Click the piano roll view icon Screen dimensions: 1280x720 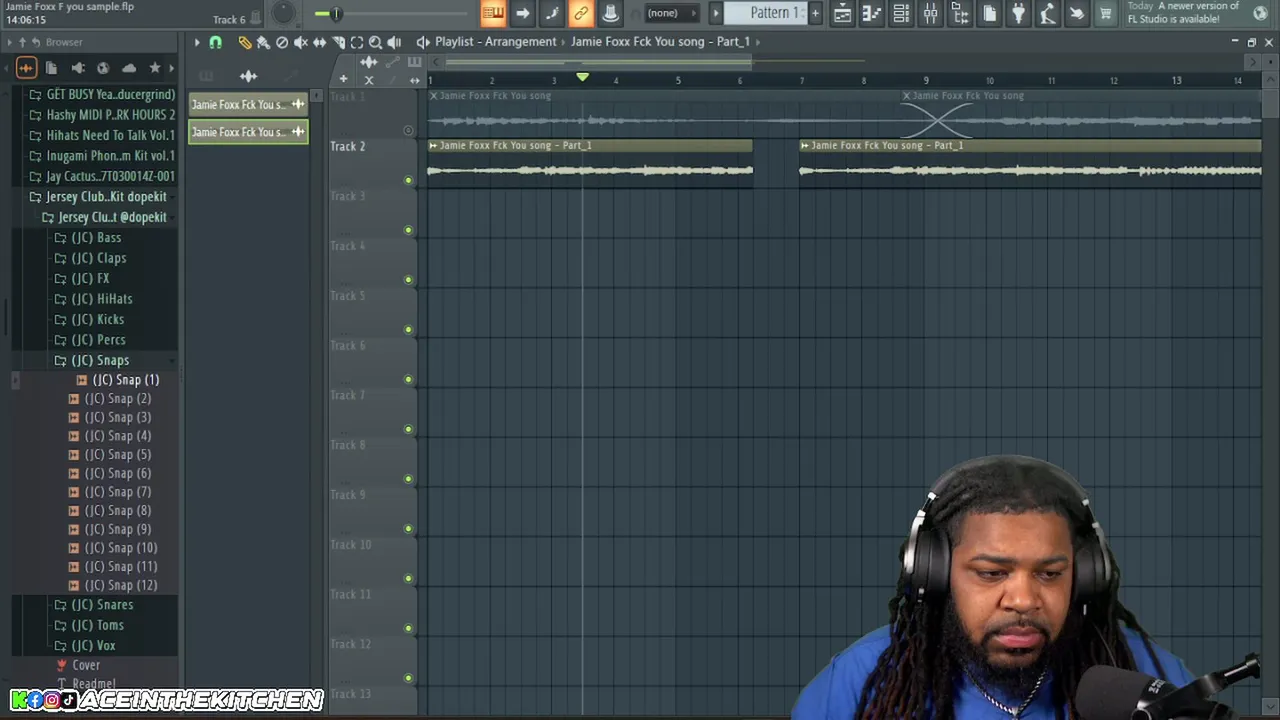tap(872, 13)
